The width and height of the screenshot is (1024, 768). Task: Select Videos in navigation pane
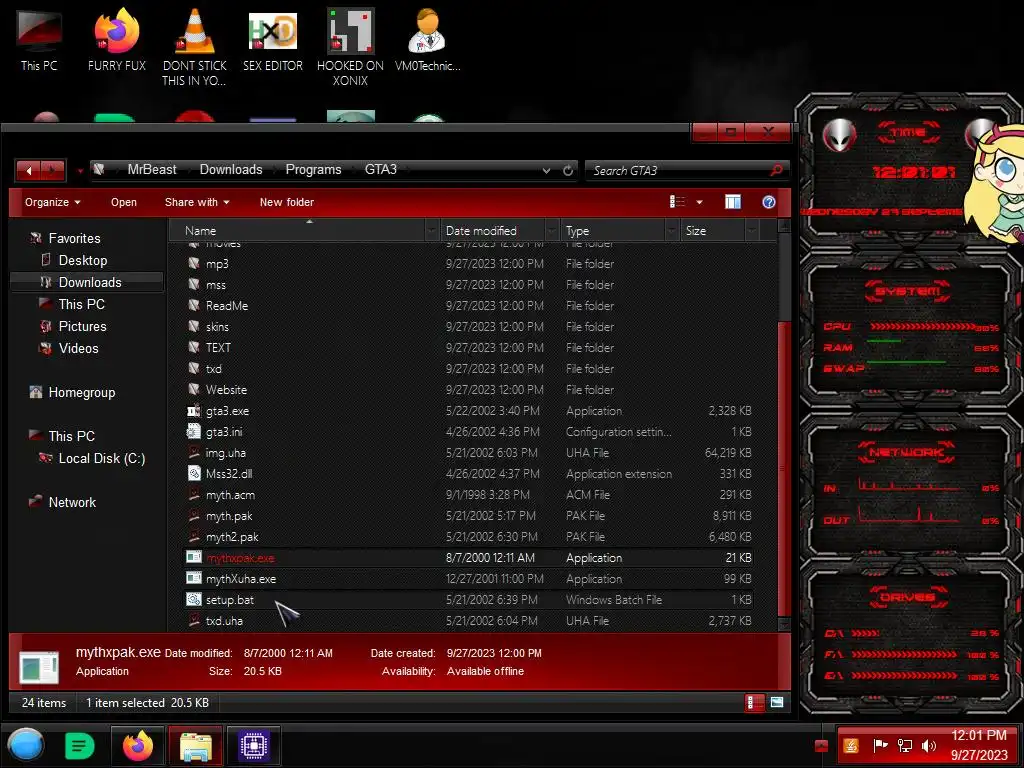click(x=78, y=348)
